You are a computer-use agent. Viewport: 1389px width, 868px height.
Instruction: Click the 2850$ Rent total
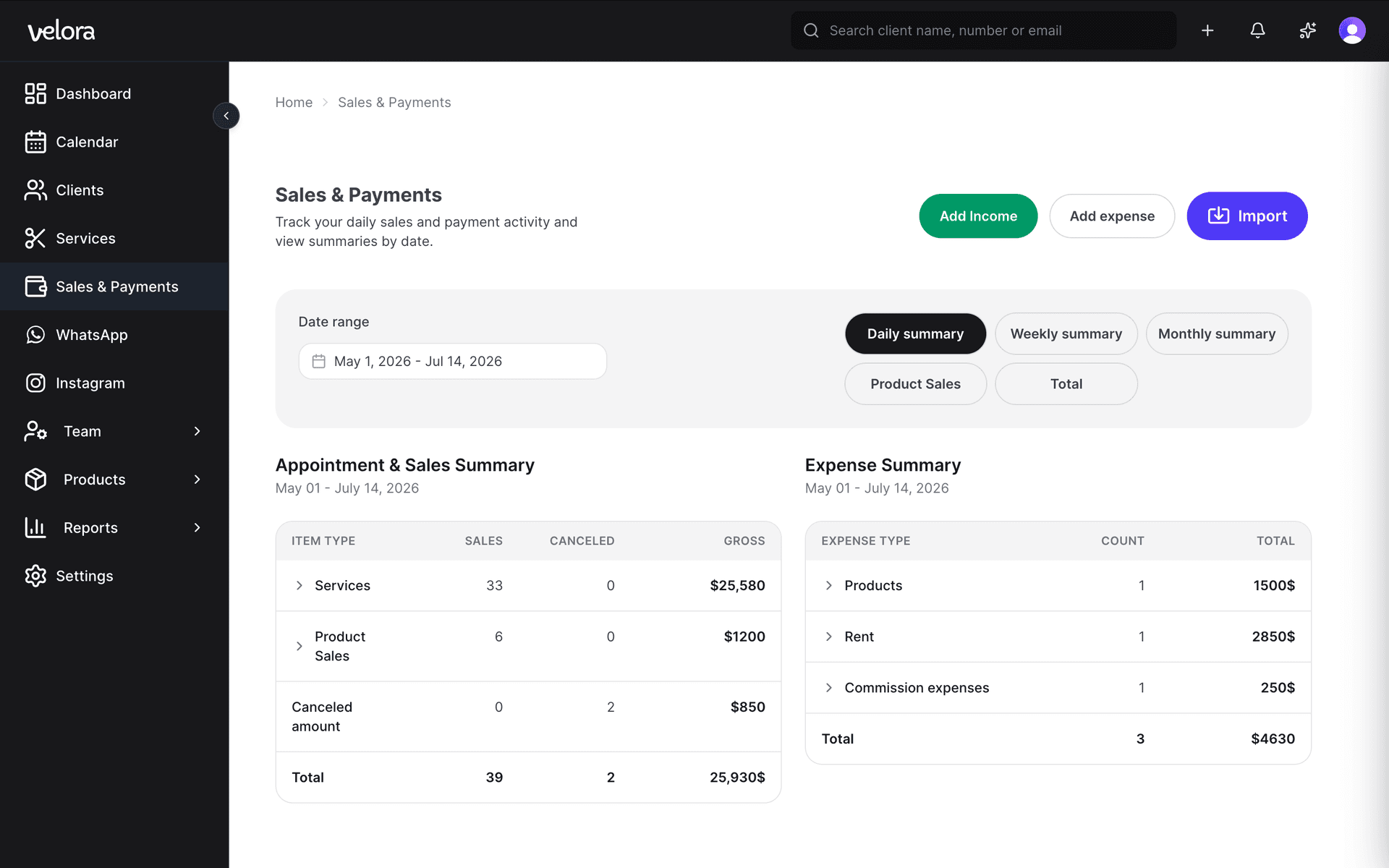(1273, 637)
